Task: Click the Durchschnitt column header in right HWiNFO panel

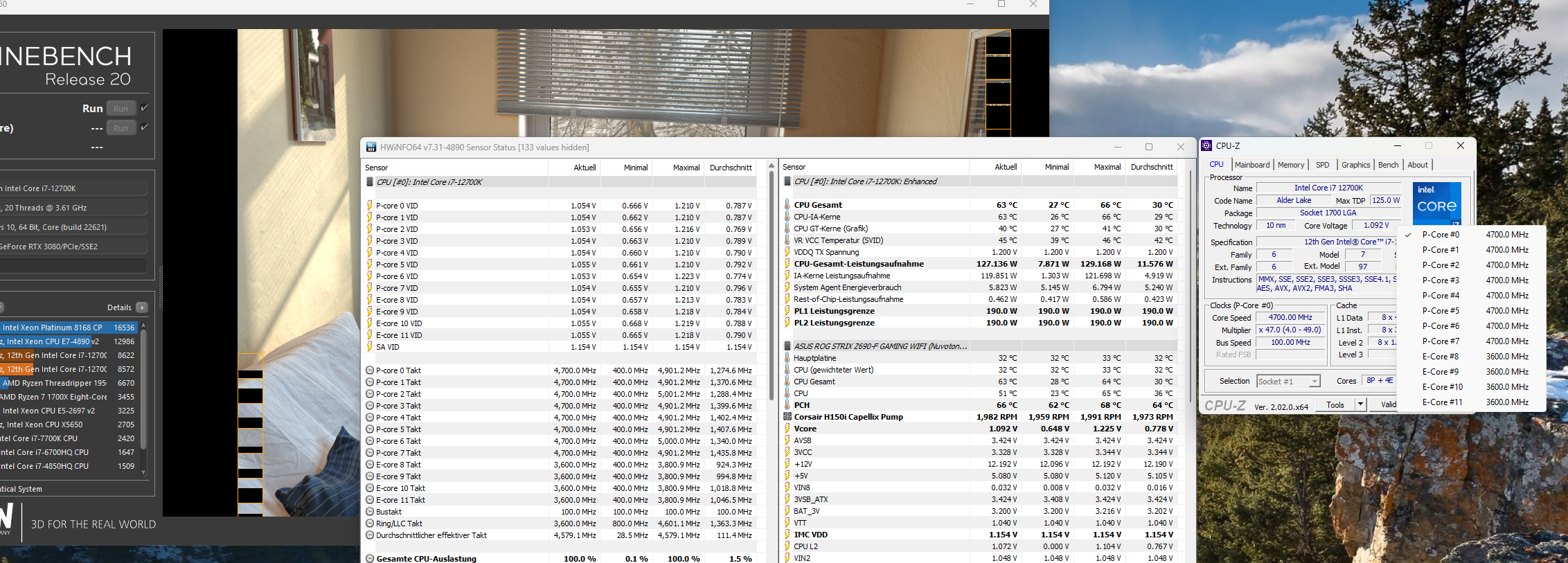Action: coord(1152,167)
